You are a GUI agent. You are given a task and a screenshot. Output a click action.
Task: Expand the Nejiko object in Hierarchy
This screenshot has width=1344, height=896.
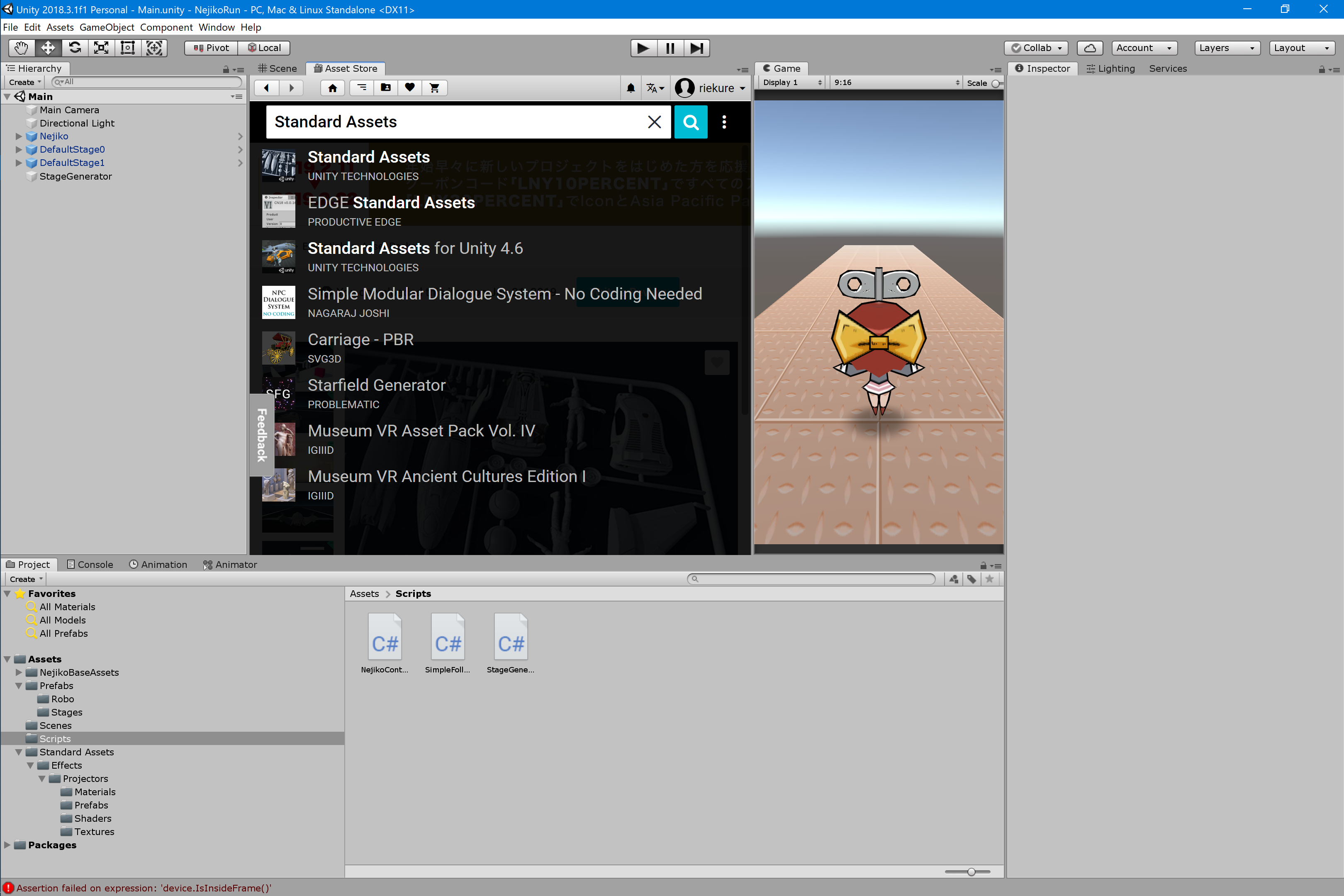pyautogui.click(x=19, y=136)
